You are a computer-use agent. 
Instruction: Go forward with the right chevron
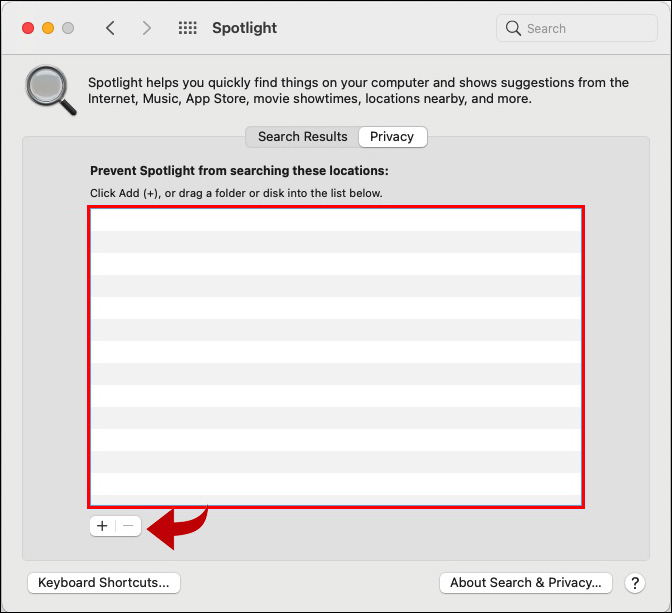[147, 28]
